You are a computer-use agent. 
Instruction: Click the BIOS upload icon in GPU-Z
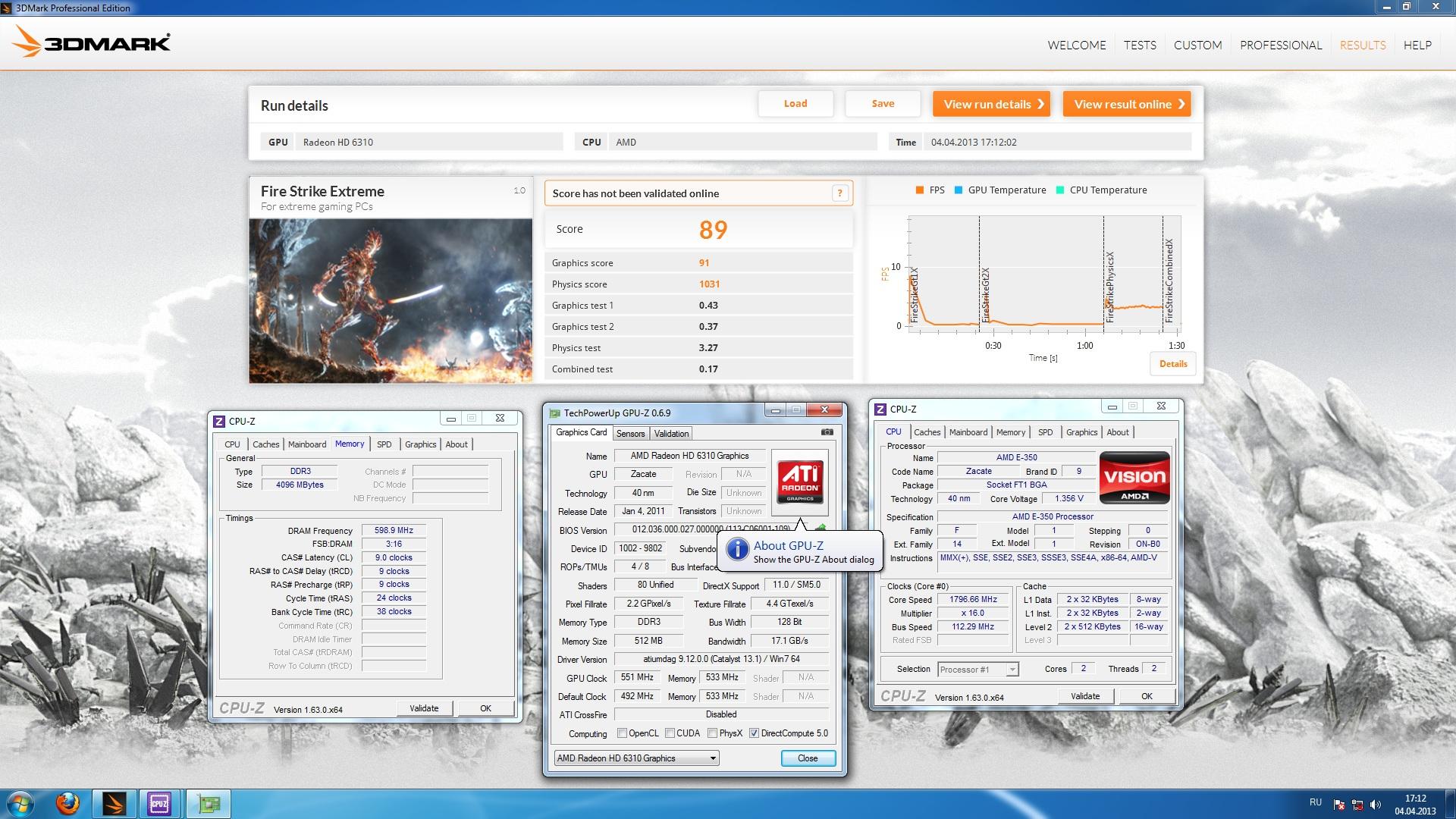tap(821, 528)
